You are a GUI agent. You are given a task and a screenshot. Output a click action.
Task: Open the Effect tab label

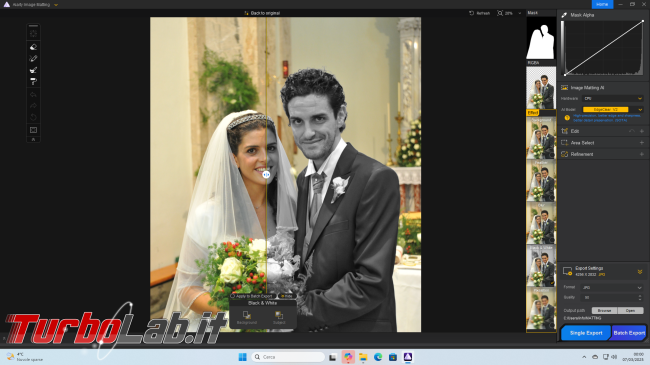[533, 113]
